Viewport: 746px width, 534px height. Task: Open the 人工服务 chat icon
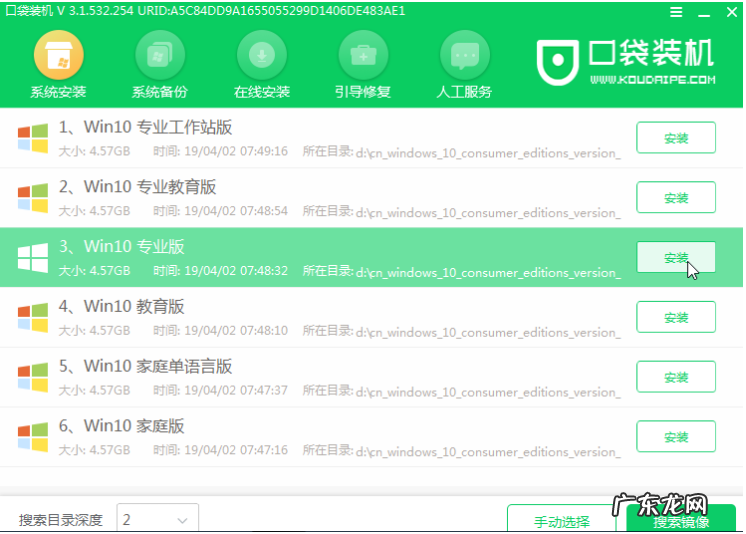465,55
